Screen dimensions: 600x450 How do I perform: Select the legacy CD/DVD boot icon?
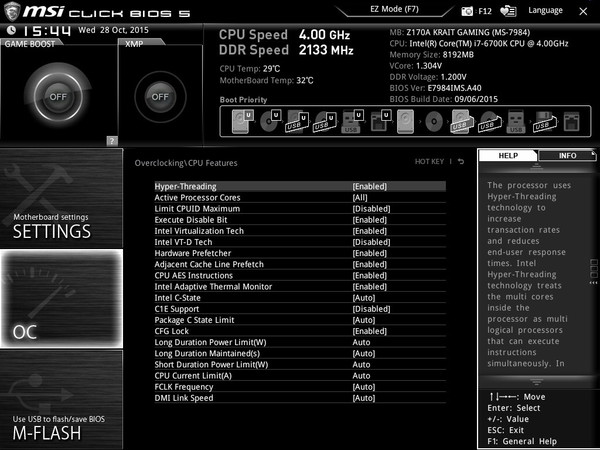click(x=434, y=121)
